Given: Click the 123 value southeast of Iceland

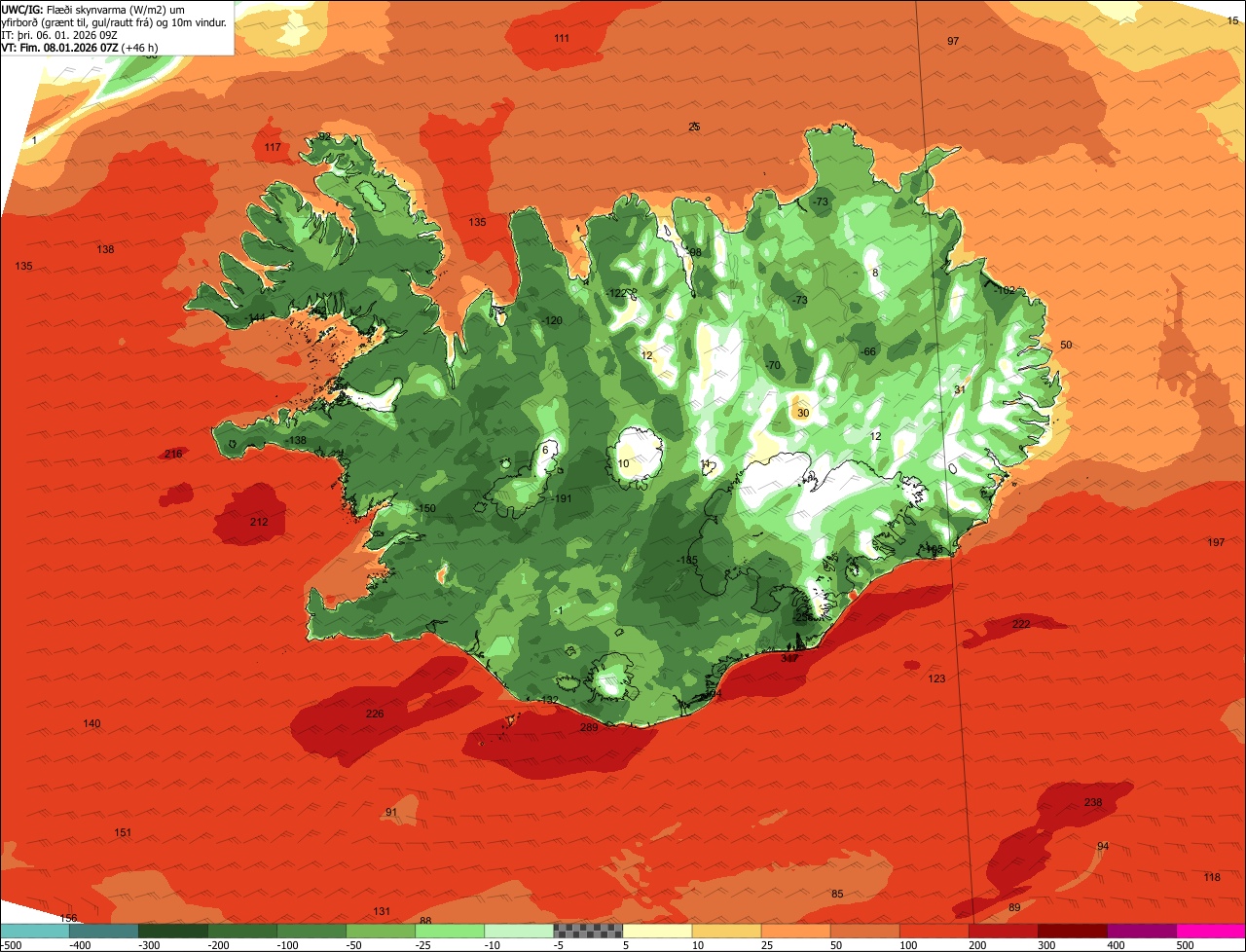Looking at the screenshot, I should point(936,678).
